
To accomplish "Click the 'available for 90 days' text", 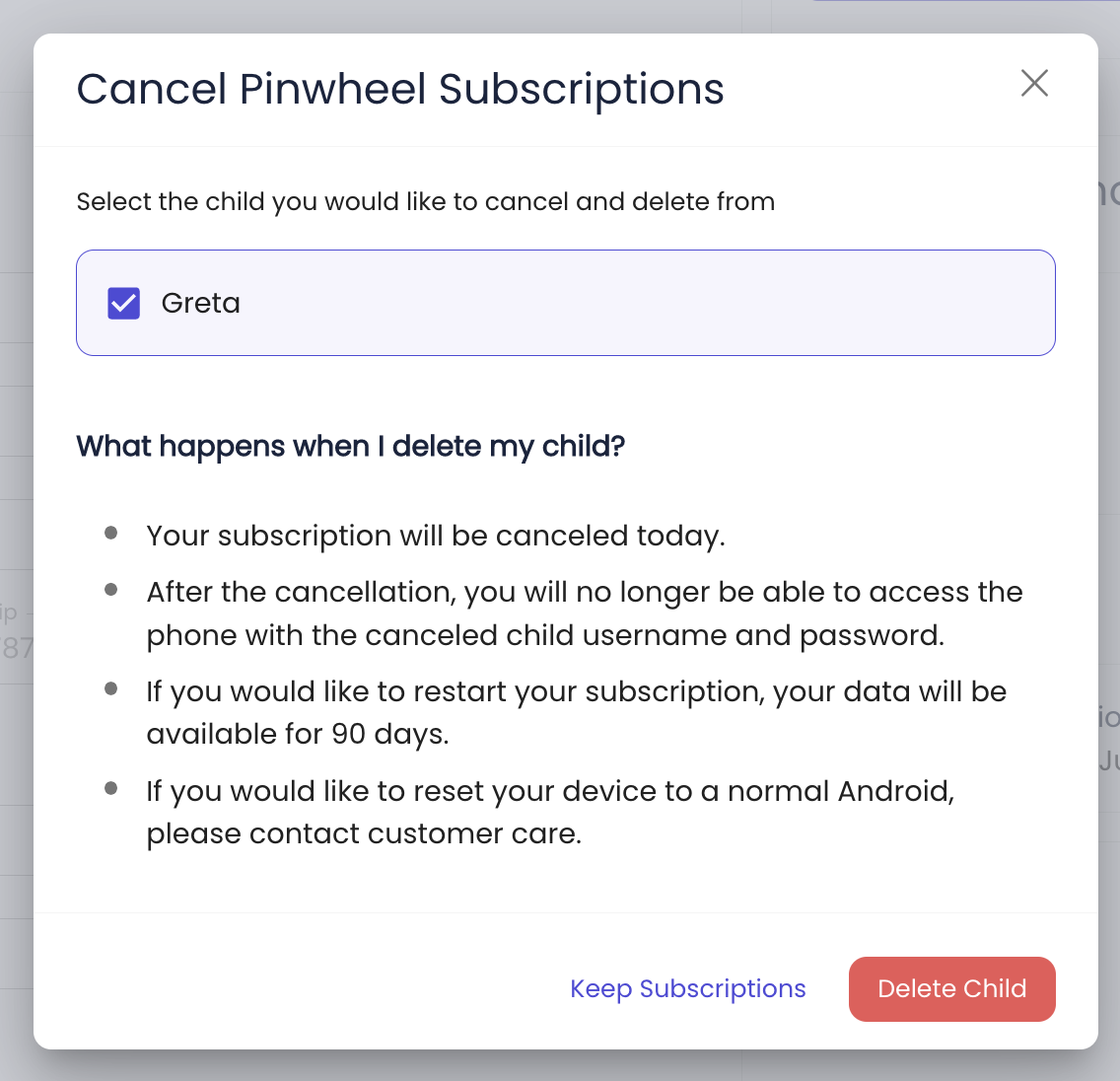I will [298, 735].
